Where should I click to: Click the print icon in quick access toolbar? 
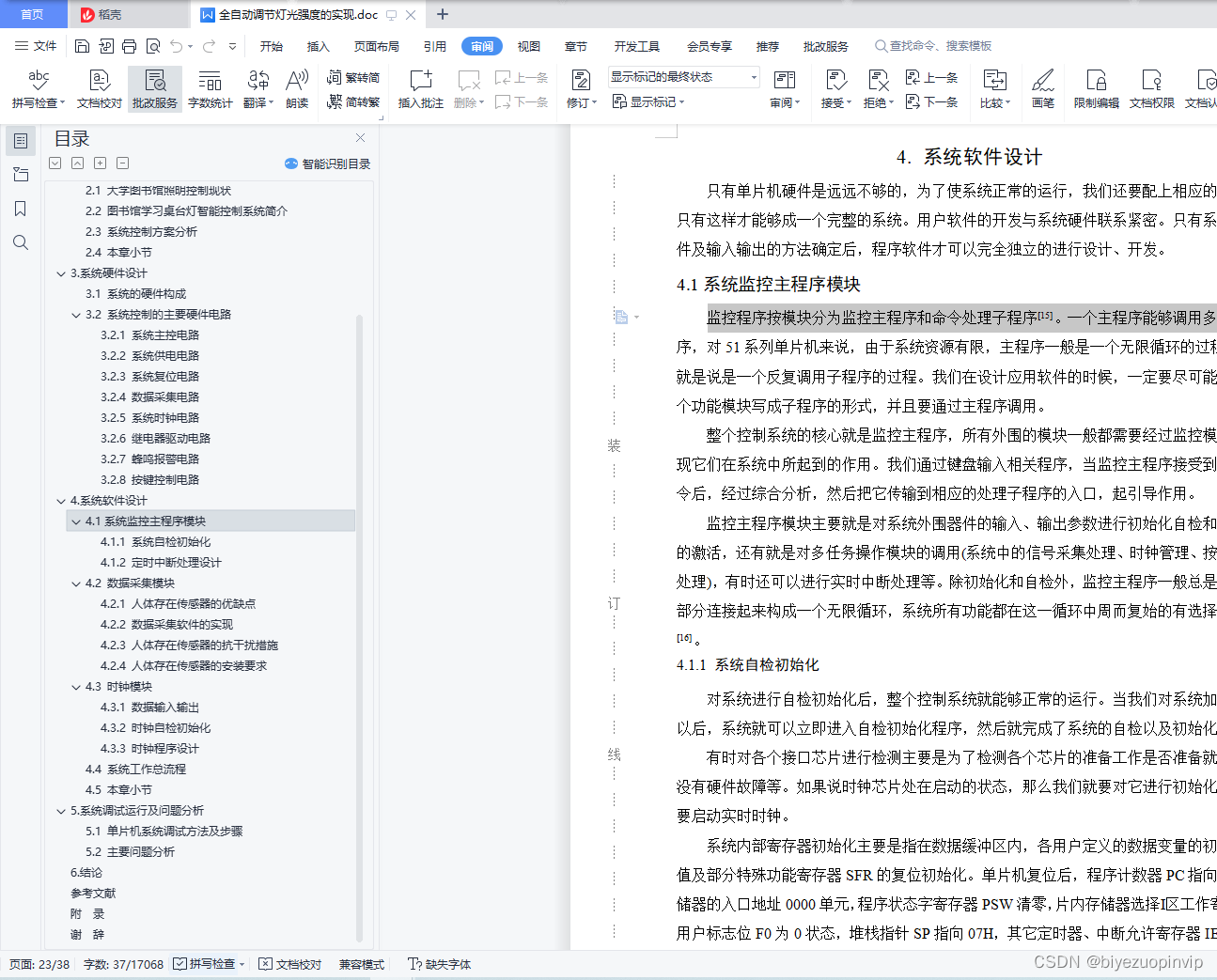click(129, 46)
